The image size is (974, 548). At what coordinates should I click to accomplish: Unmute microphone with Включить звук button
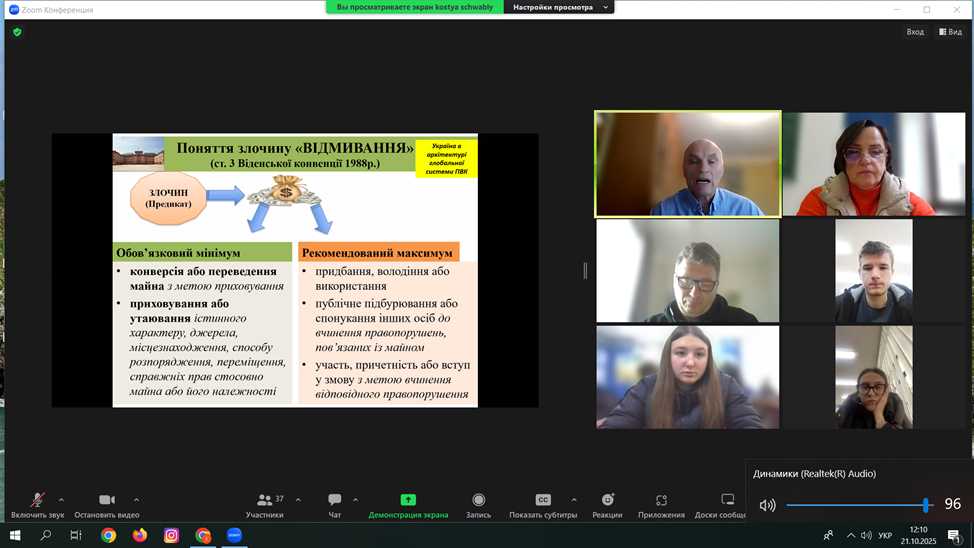coord(37,504)
